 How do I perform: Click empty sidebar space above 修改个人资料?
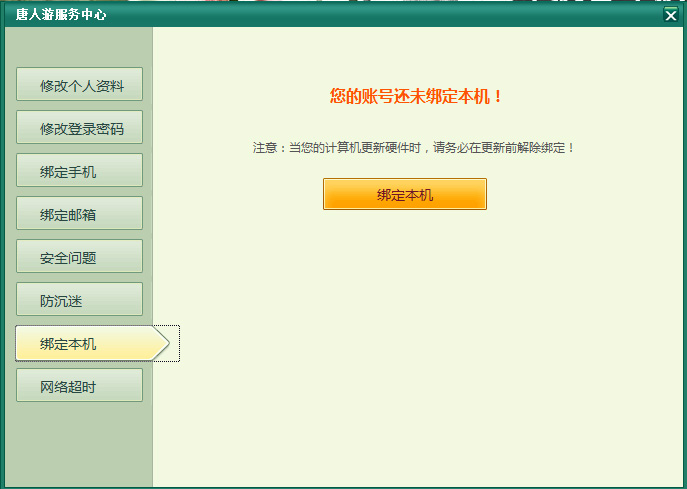click(x=80, y=47)
